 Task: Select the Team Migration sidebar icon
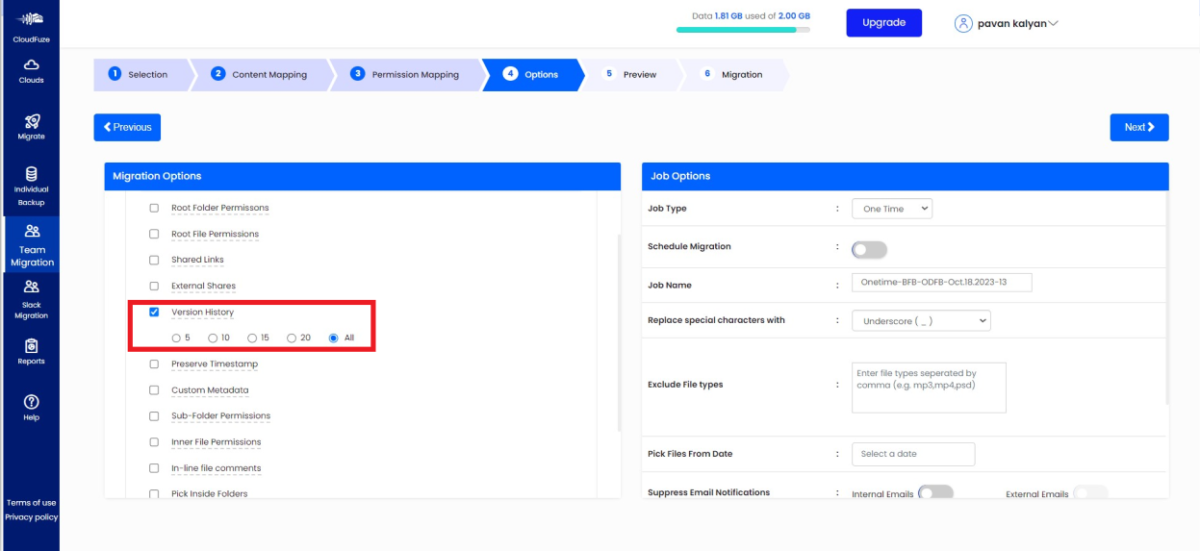point(31,232)
